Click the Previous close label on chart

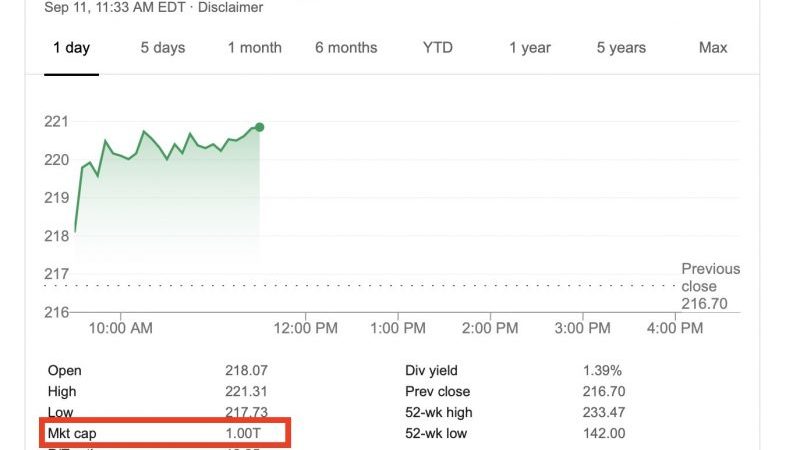(710, 277)
